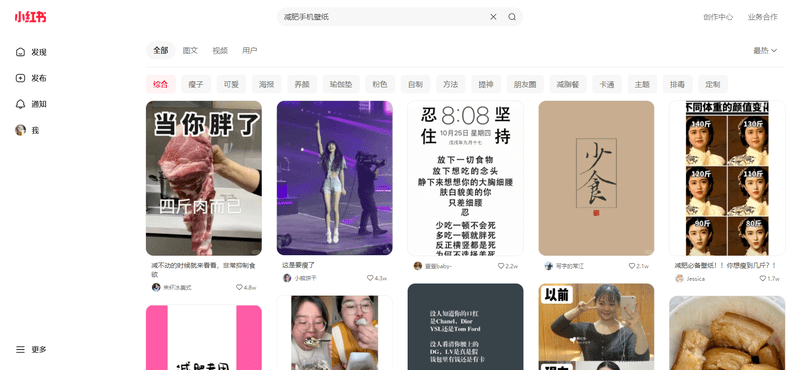Open the 更多 menu at sidebar bottom
800x370 pixels.
pos(32,350)
